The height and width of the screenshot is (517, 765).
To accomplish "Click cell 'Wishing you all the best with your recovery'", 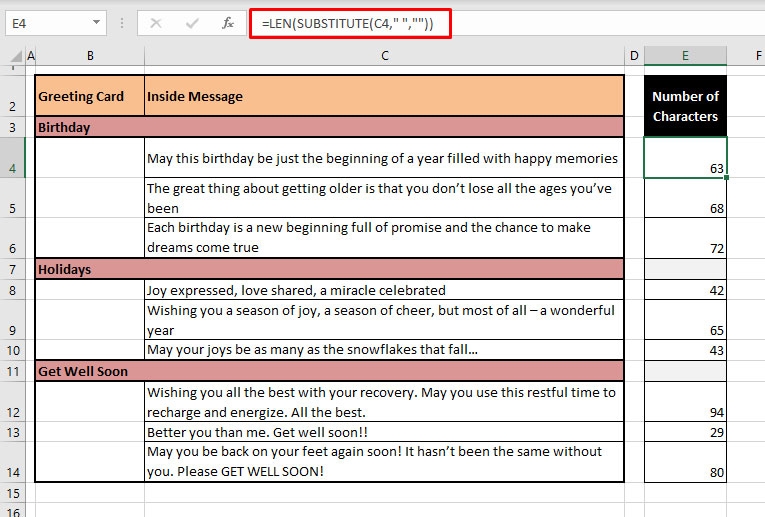I will [x=384, y=402].
